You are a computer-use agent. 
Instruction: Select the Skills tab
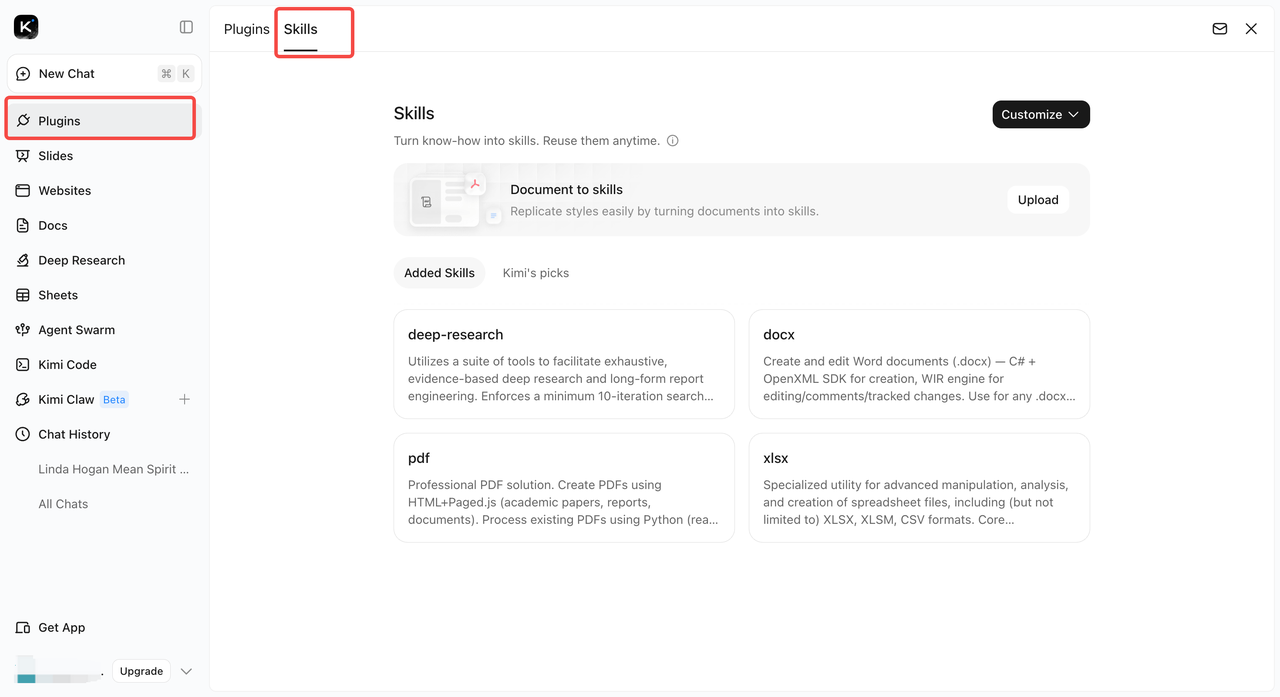point(300,29)
